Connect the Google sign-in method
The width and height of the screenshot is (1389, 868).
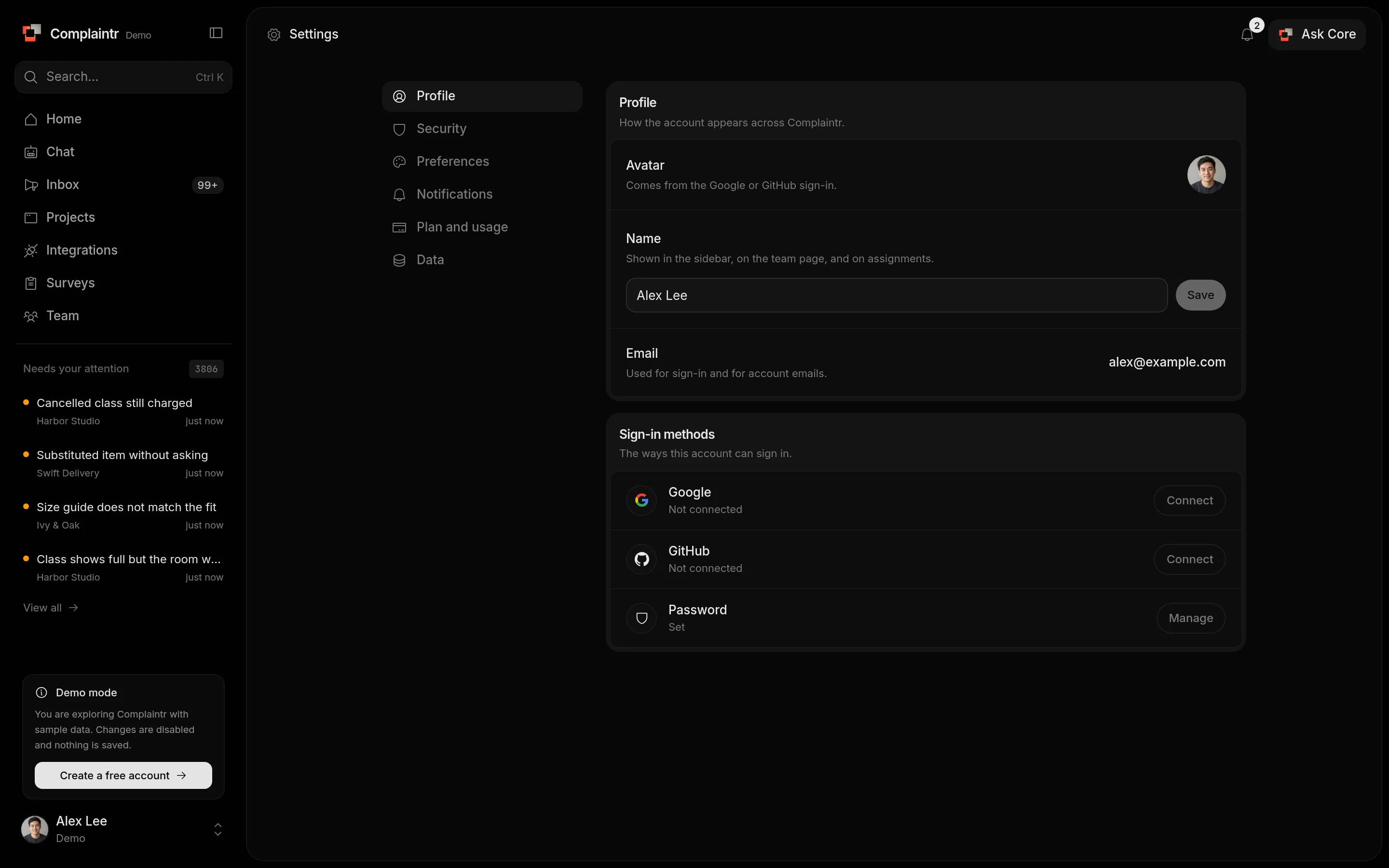tap(1189, 501)
